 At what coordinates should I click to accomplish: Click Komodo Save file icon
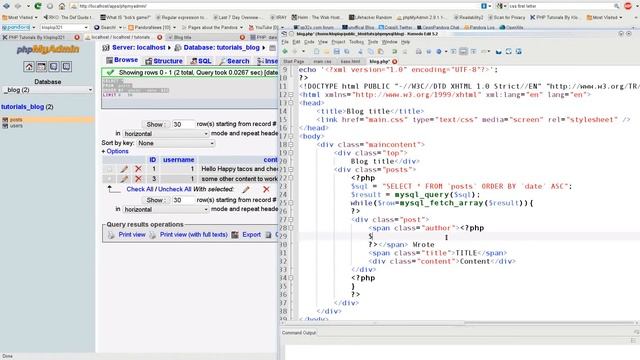click(336, 51)
